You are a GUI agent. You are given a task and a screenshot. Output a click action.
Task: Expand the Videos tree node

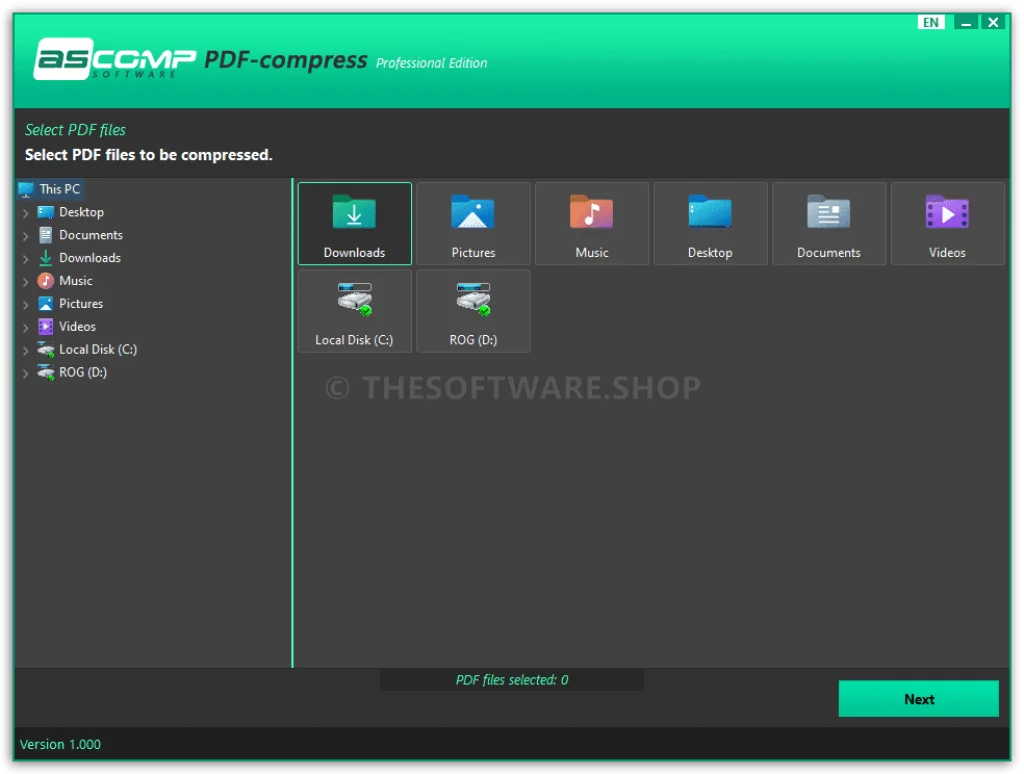25,327
